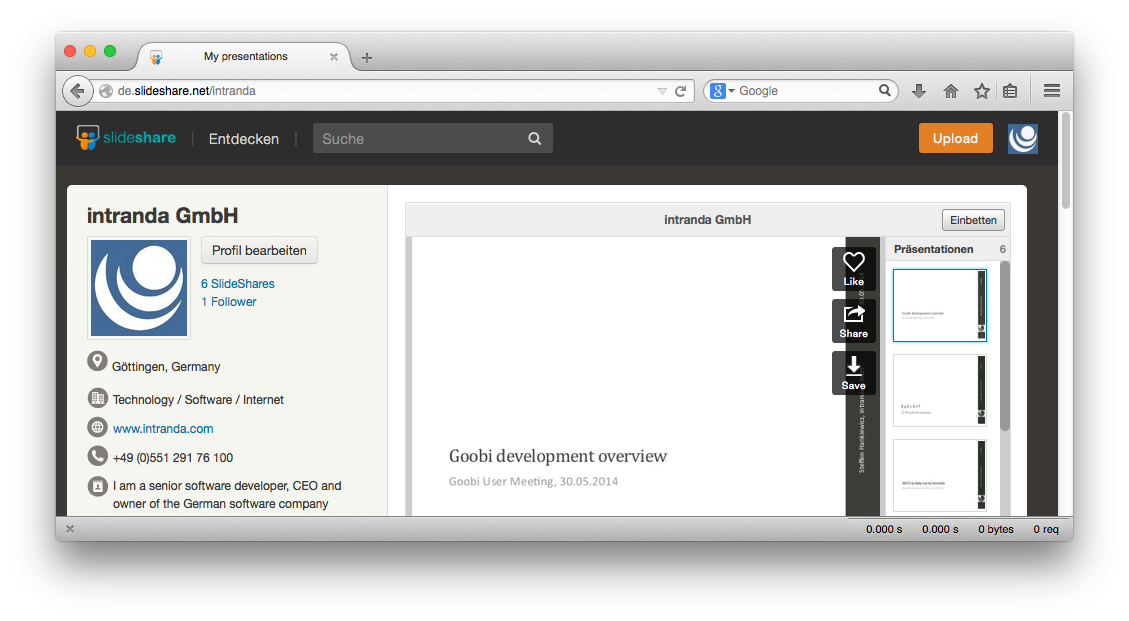Select the My presentations tab
The image size is (1129, 621).
click(x=245, y=56)
